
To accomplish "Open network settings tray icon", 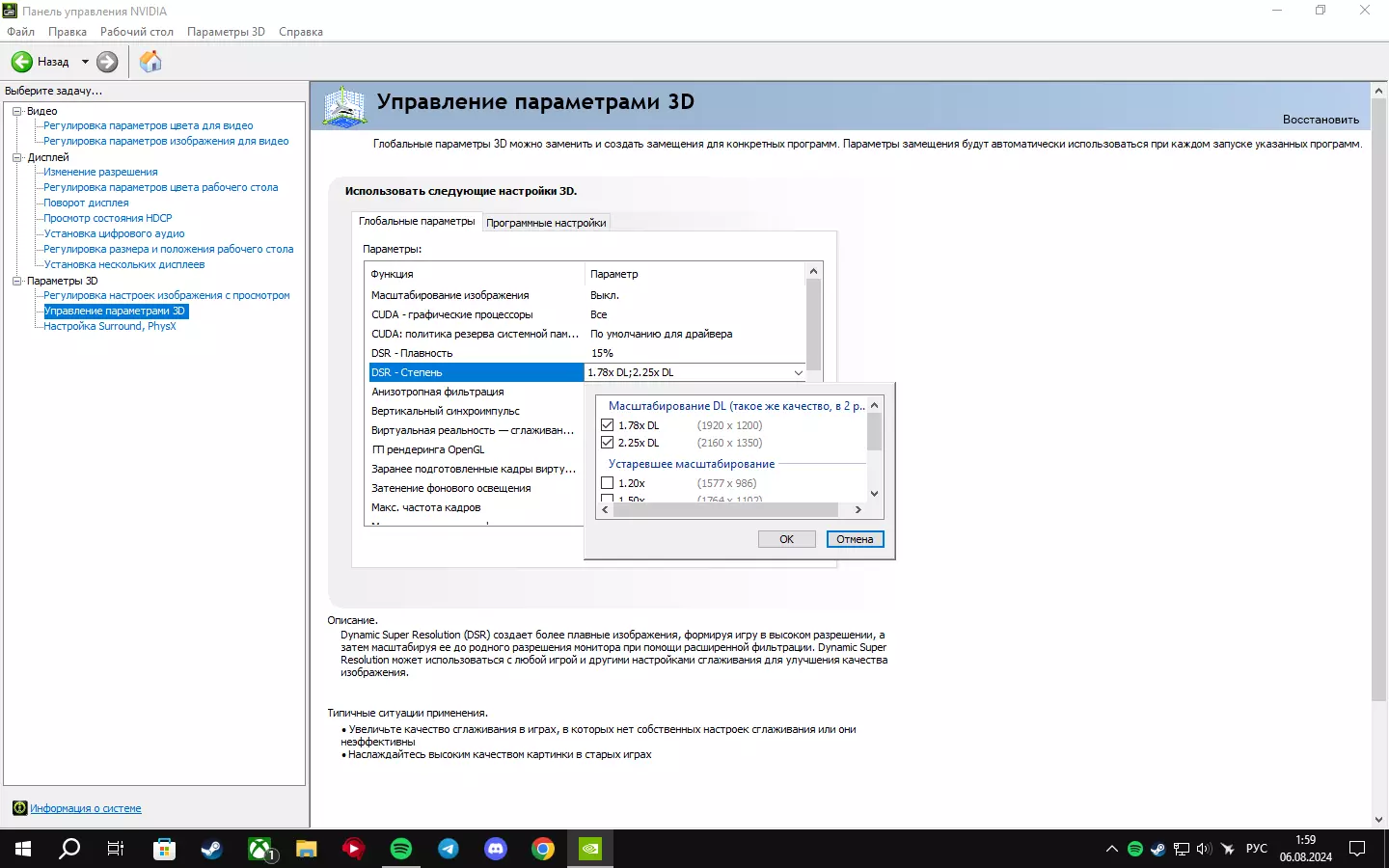I will (1181, 849).
